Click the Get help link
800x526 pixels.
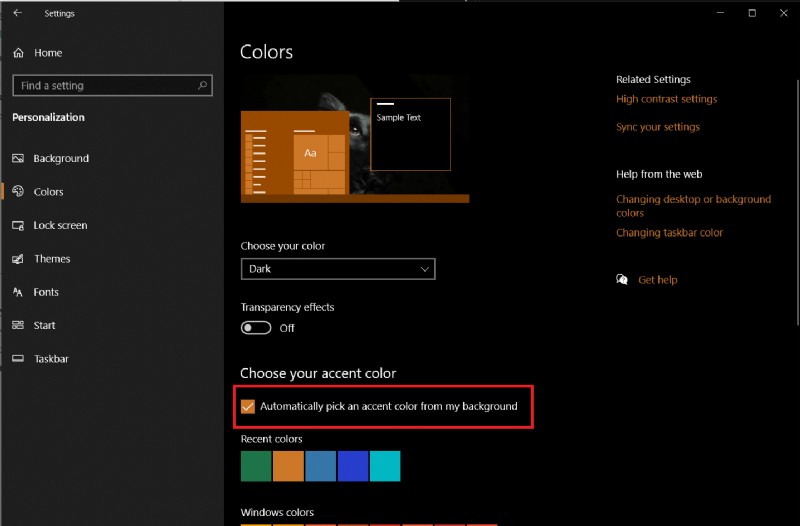click(658, 280)
